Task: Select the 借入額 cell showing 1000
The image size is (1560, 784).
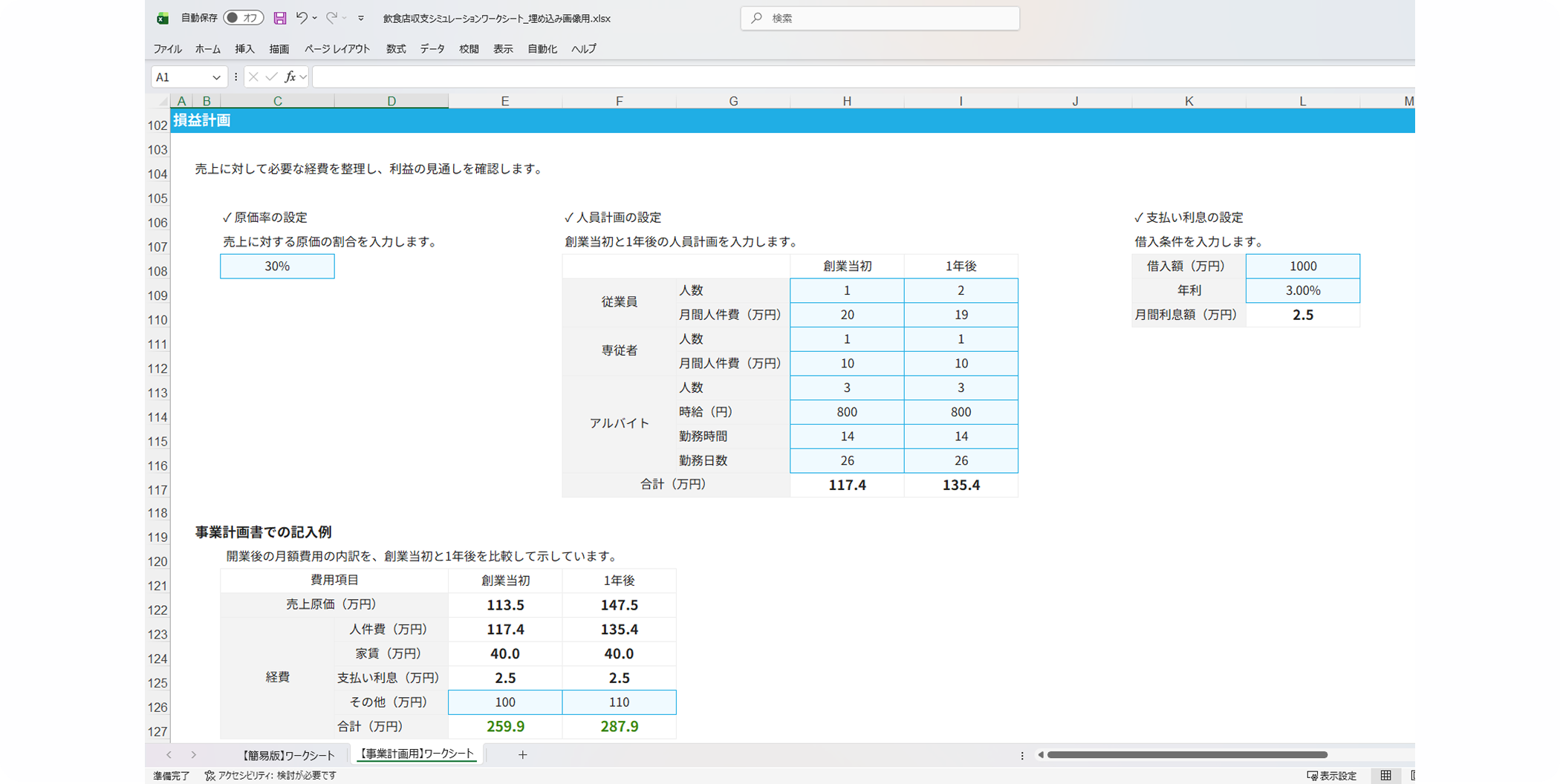Action: click(1302, 267)
